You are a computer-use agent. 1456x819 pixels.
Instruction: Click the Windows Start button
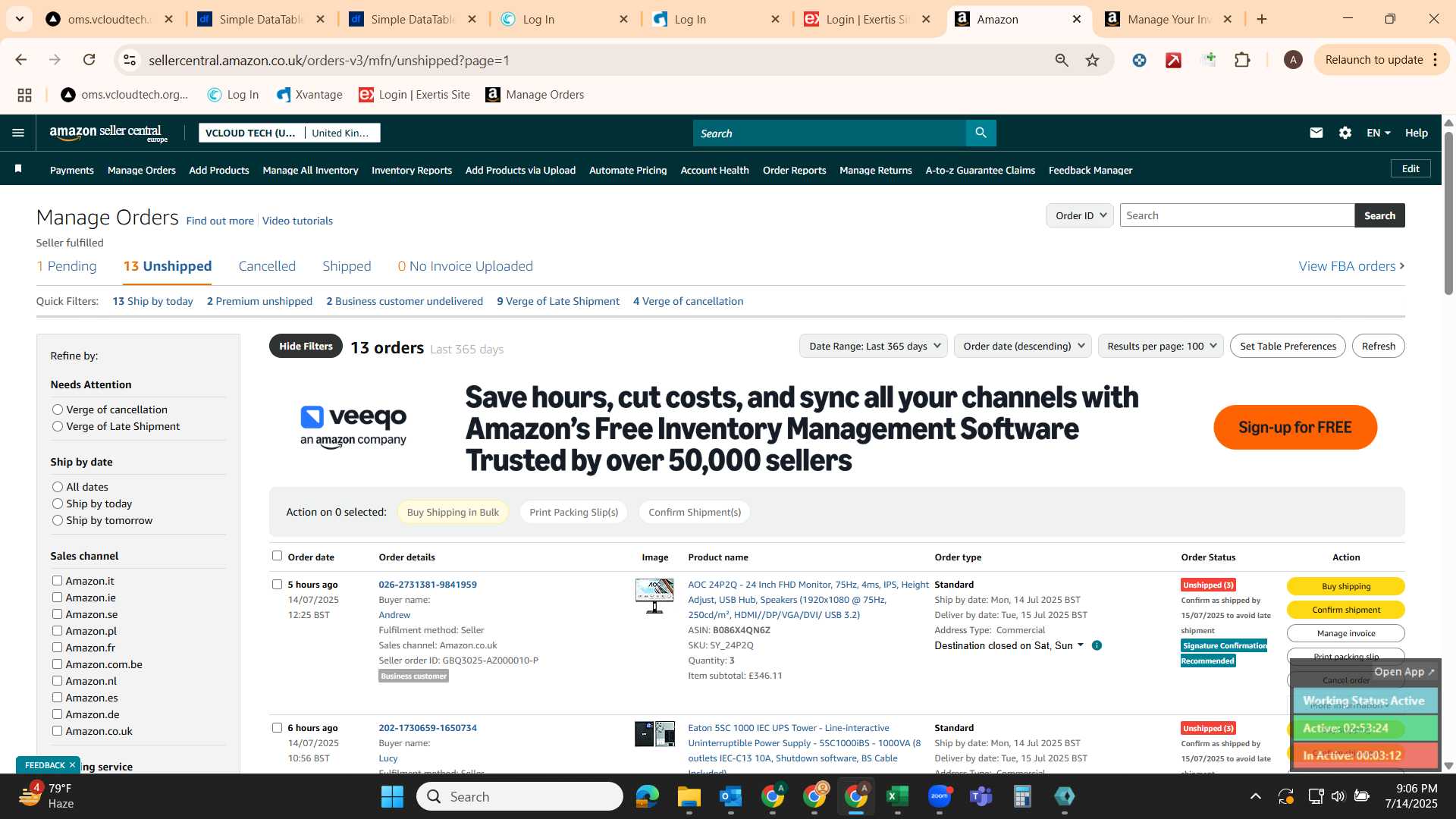(392, 796)
